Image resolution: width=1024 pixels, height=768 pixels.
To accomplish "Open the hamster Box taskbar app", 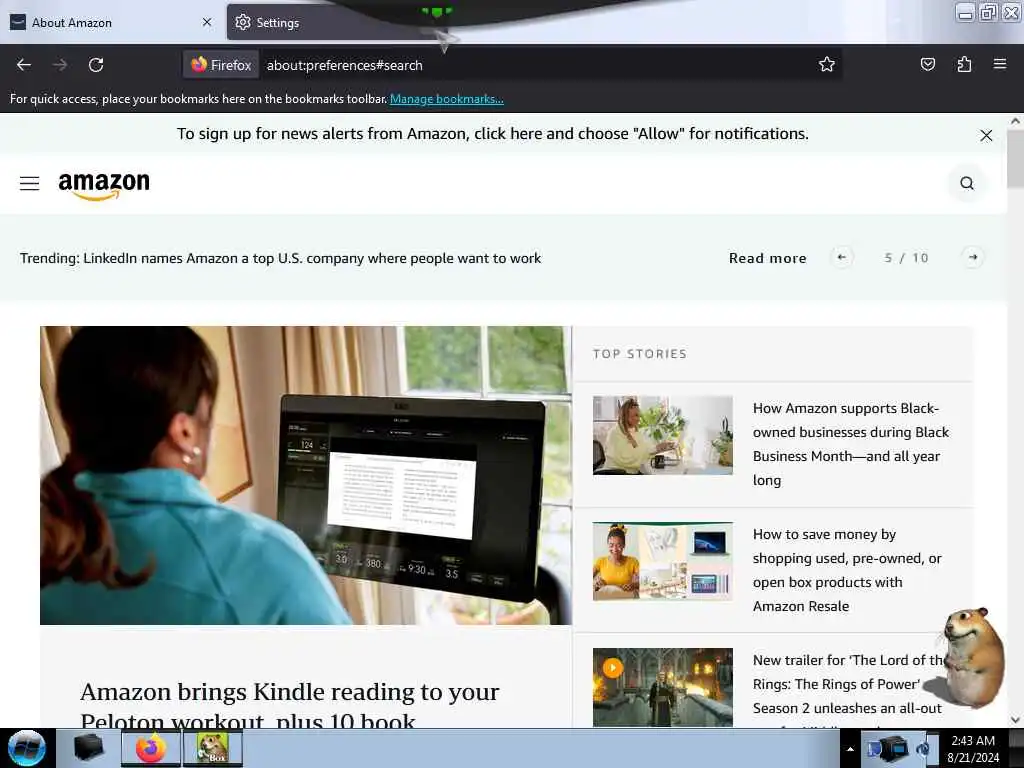I will tap(212, 748).
